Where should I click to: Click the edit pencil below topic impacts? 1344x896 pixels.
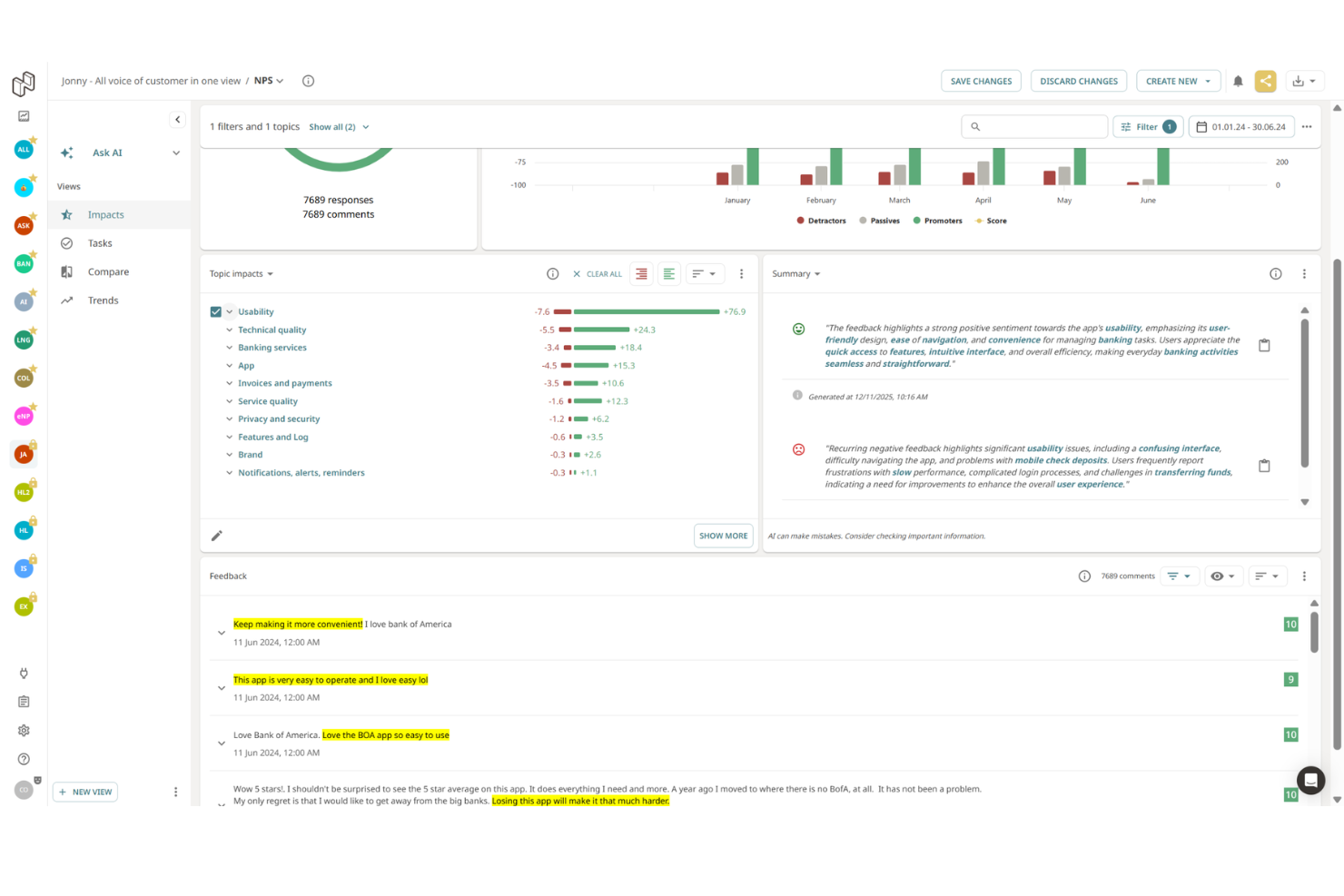click(x=217, y=536)
